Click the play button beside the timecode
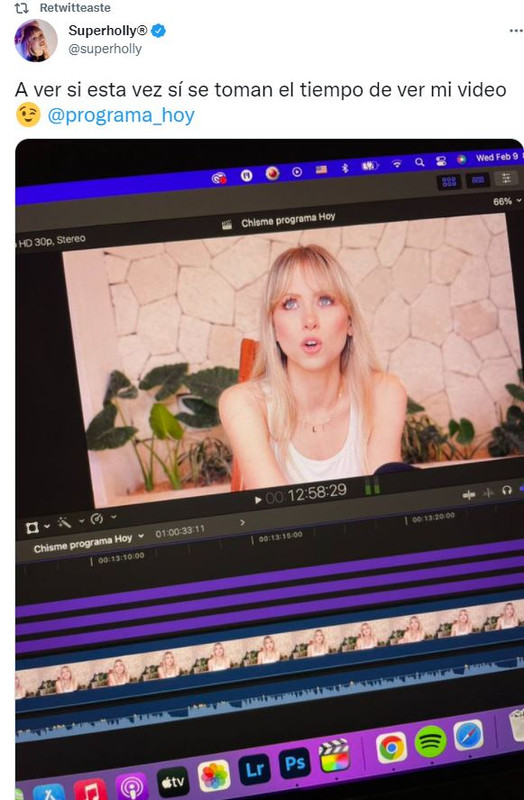The image size is (524, 800). pos(258,499)
